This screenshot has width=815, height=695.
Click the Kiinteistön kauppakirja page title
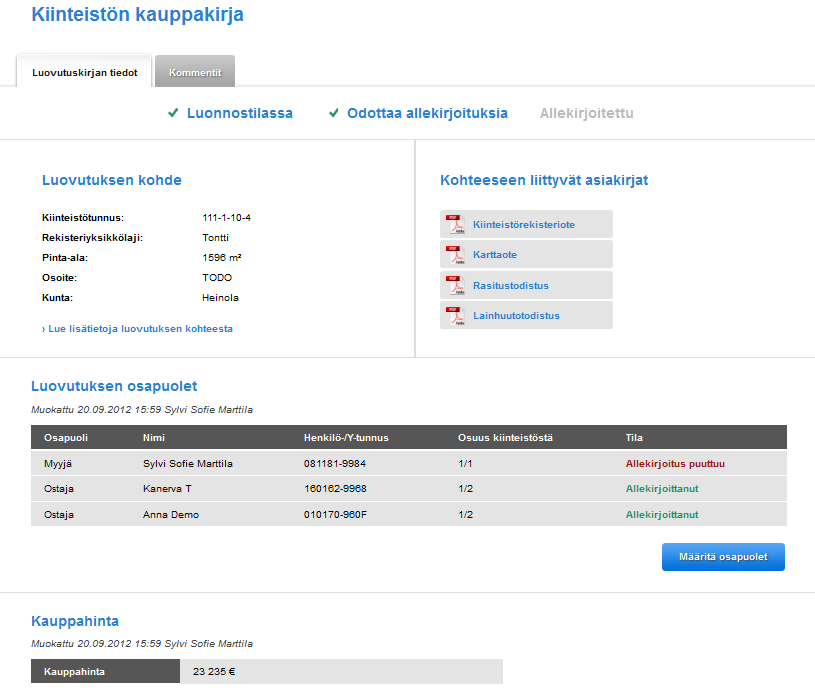click(137, 15)
